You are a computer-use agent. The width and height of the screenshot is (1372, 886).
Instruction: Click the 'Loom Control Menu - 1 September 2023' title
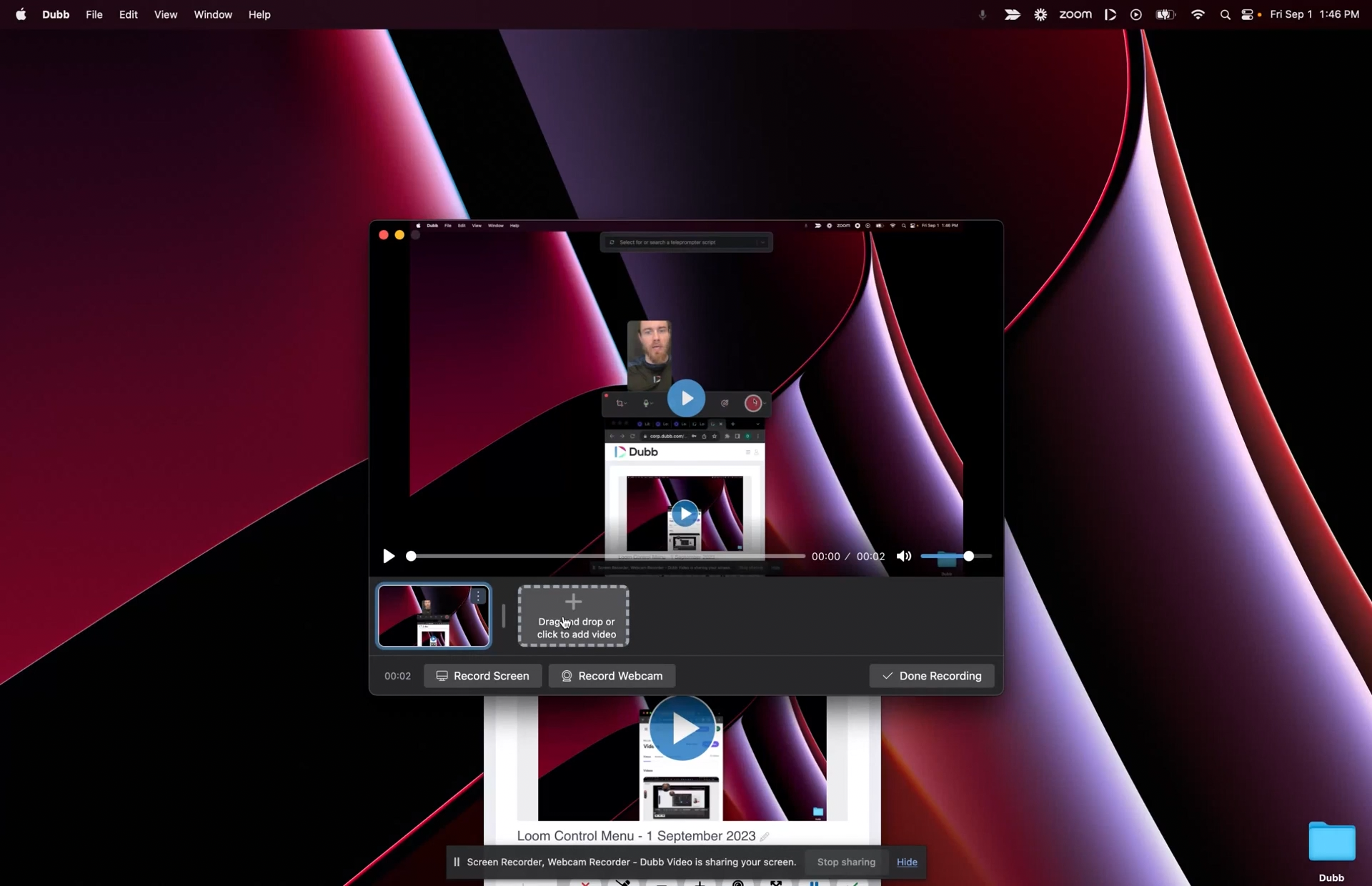tap(636, 836)
